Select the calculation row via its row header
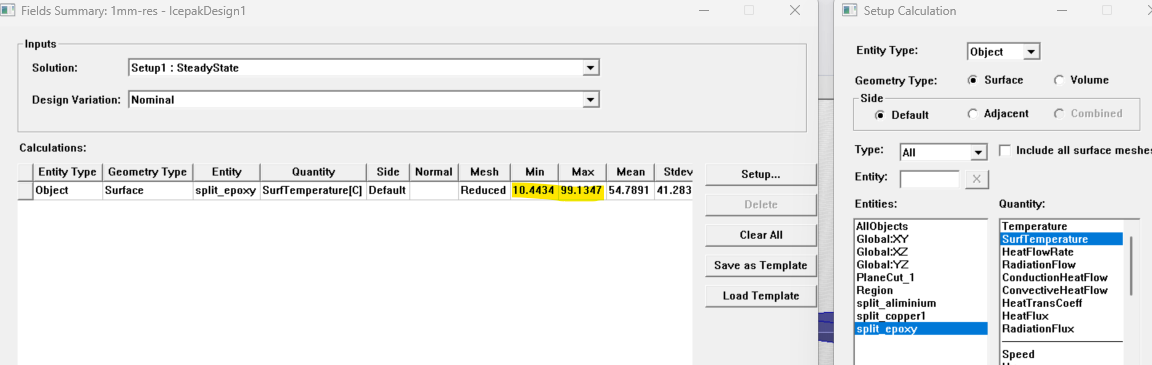This screenshot has height=365, width=1152. click(26, 190)
